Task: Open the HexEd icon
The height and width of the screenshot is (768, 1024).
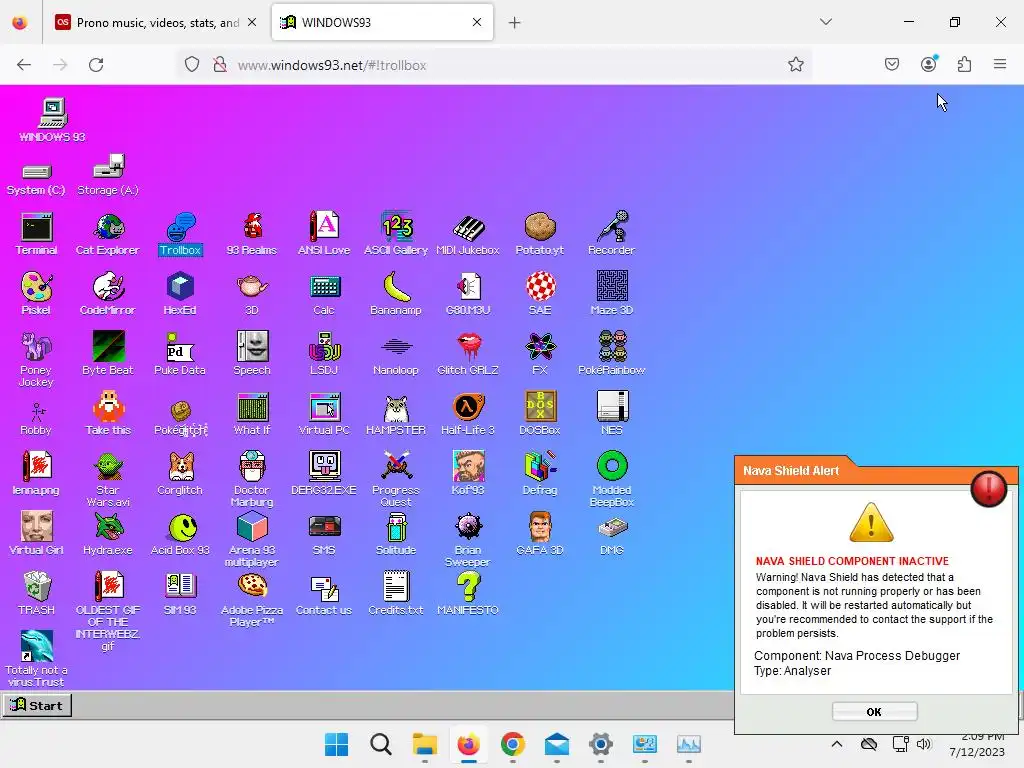Action: (x=180, y=294)
